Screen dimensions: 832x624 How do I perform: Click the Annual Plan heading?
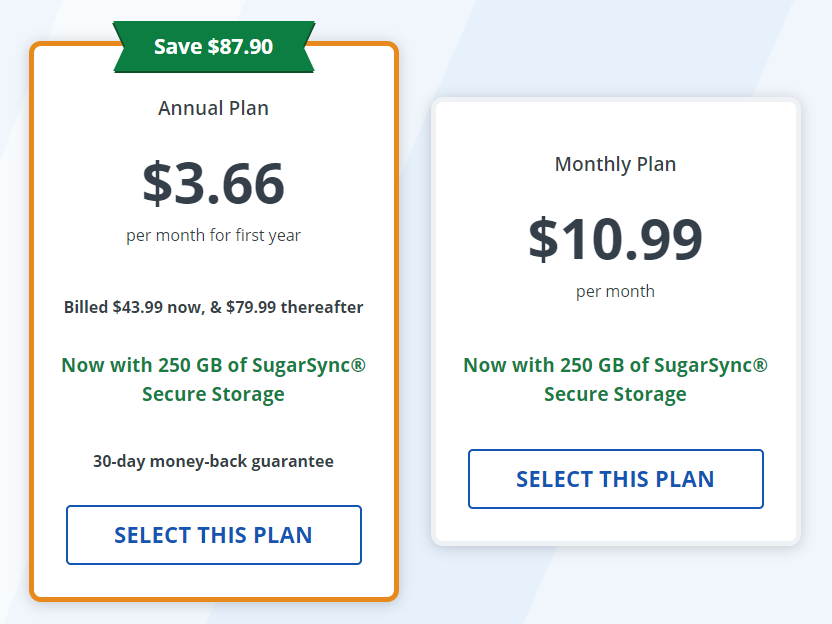pyautogui.click(x=213, y=108)
